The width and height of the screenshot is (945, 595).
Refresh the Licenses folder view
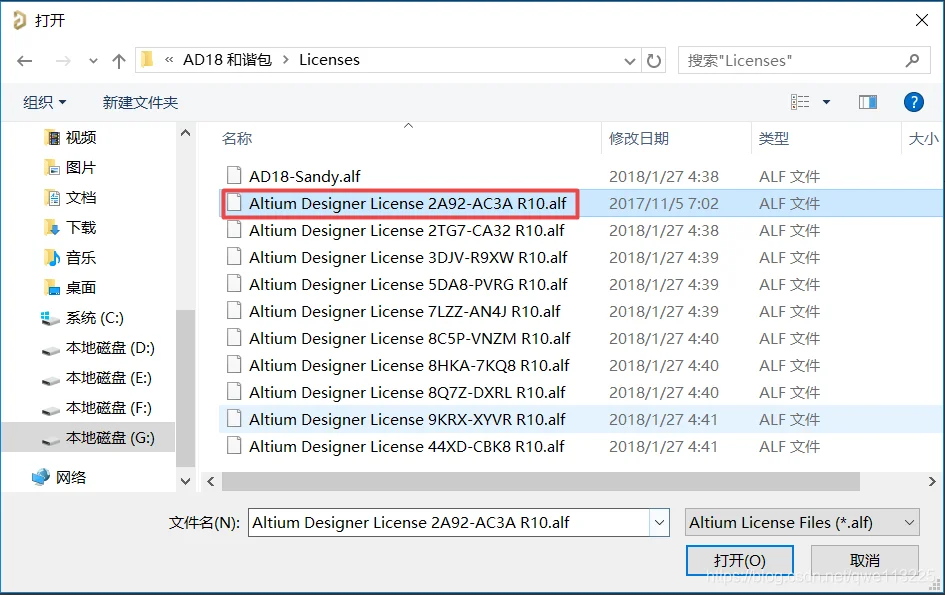point(654,61)
